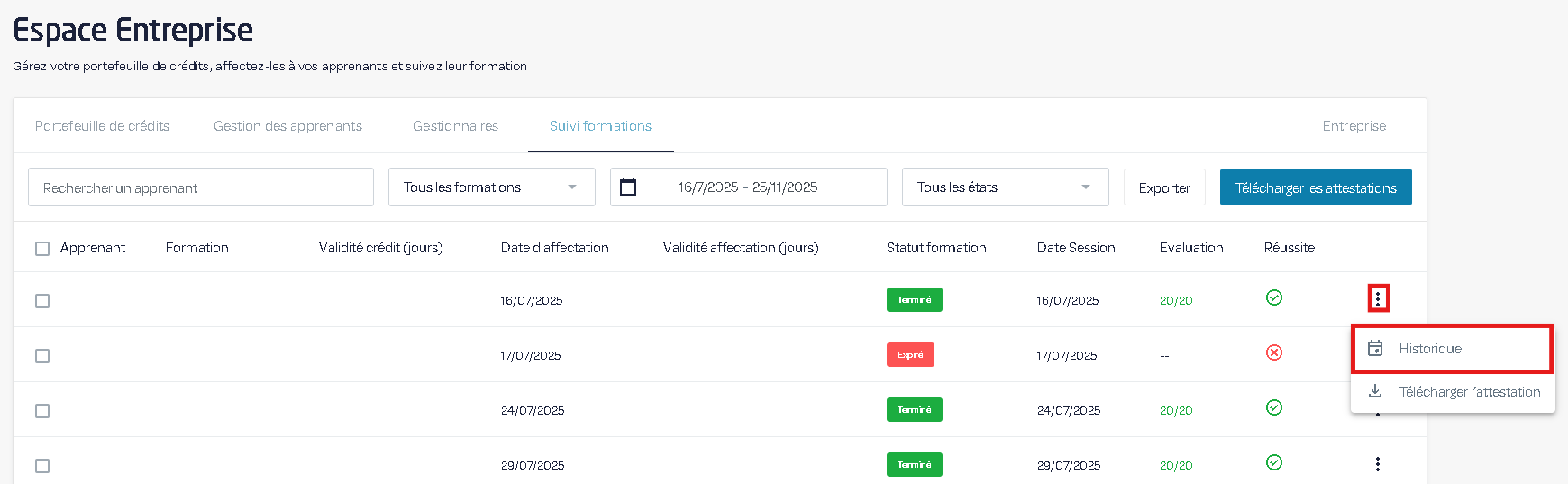Click the green success checkmark on 16/07/2025 row
The height and width of the screenshot is (484, 1568).
(1273, 298)
